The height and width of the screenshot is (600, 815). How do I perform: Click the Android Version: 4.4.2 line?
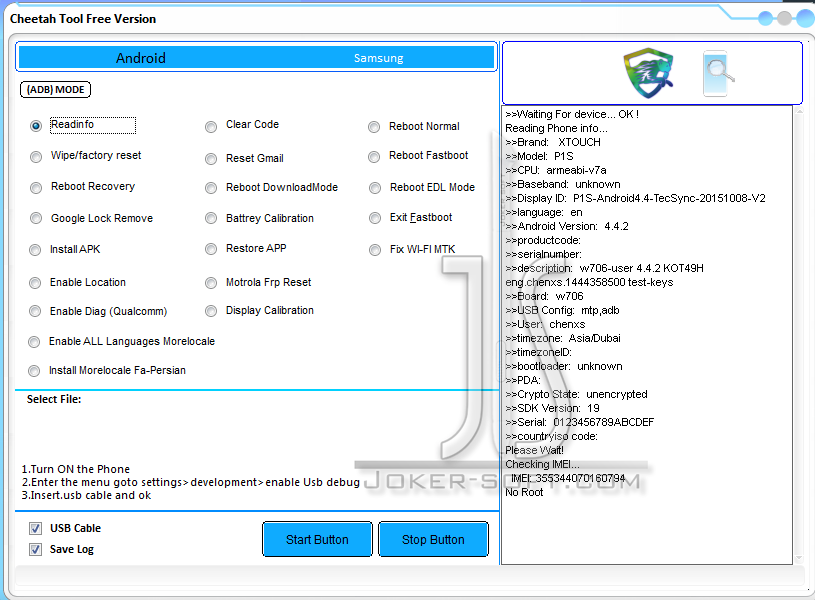pyautogui.click(x=567, y=226)
